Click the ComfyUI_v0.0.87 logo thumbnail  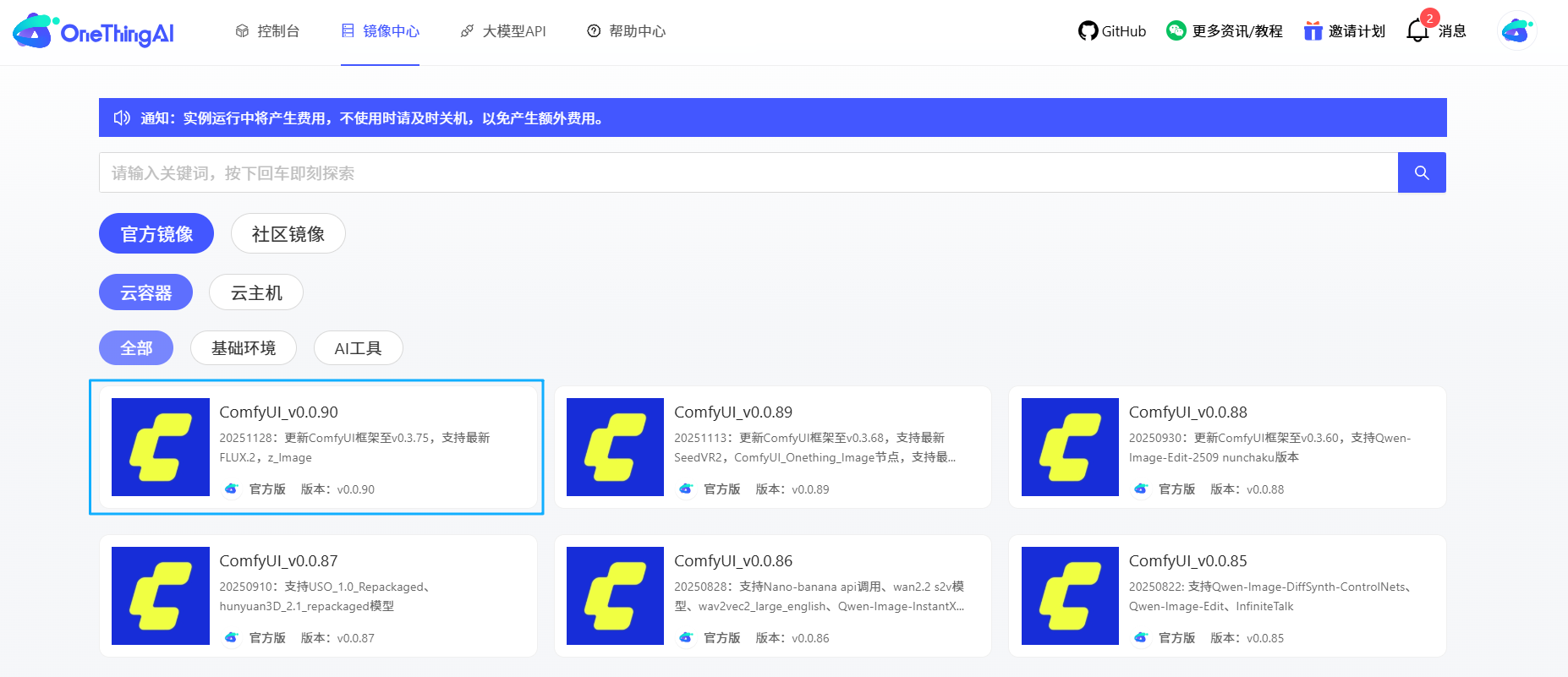(x=161, y=596)
